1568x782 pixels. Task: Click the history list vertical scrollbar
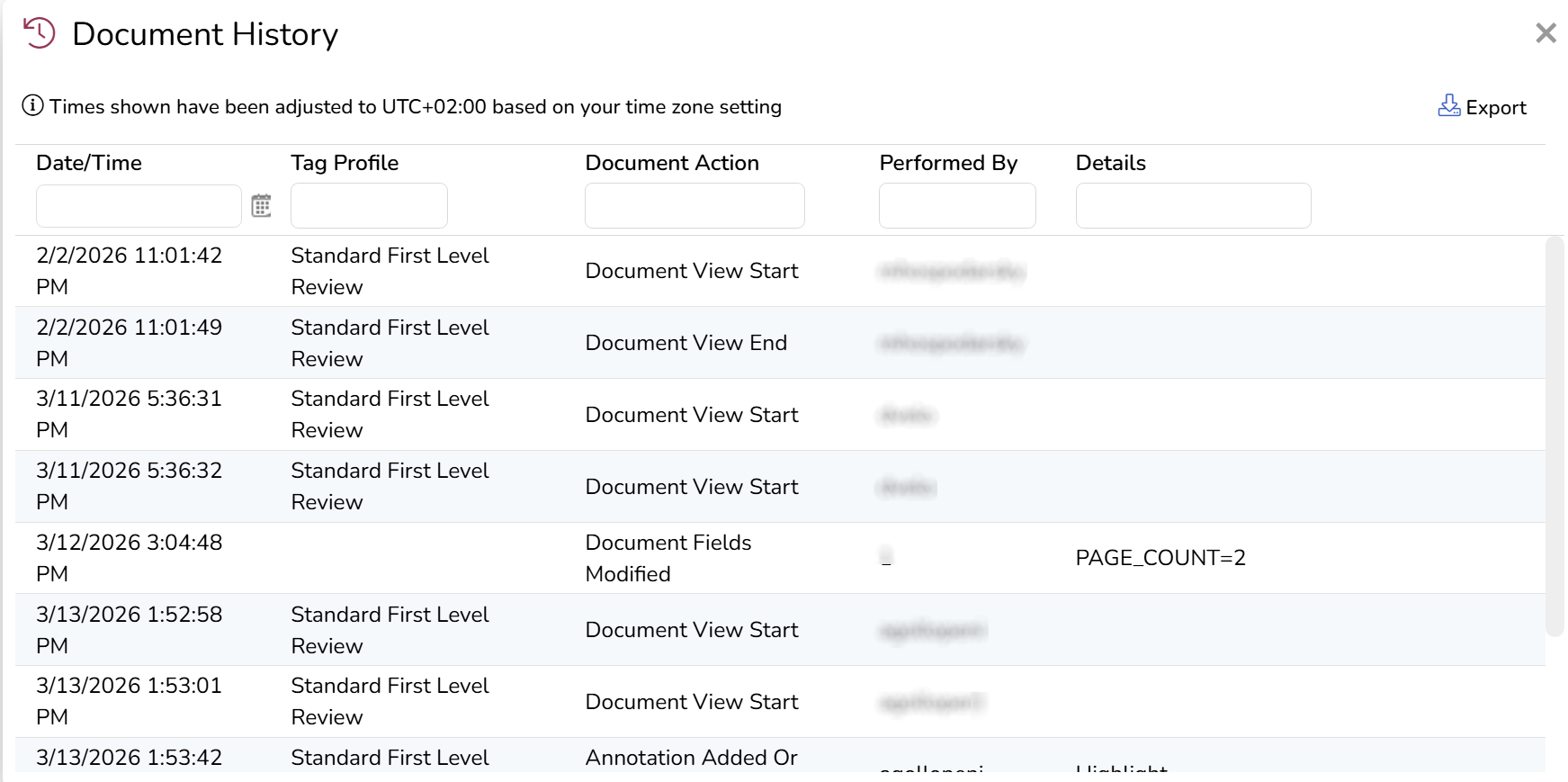click(1554, 436)
